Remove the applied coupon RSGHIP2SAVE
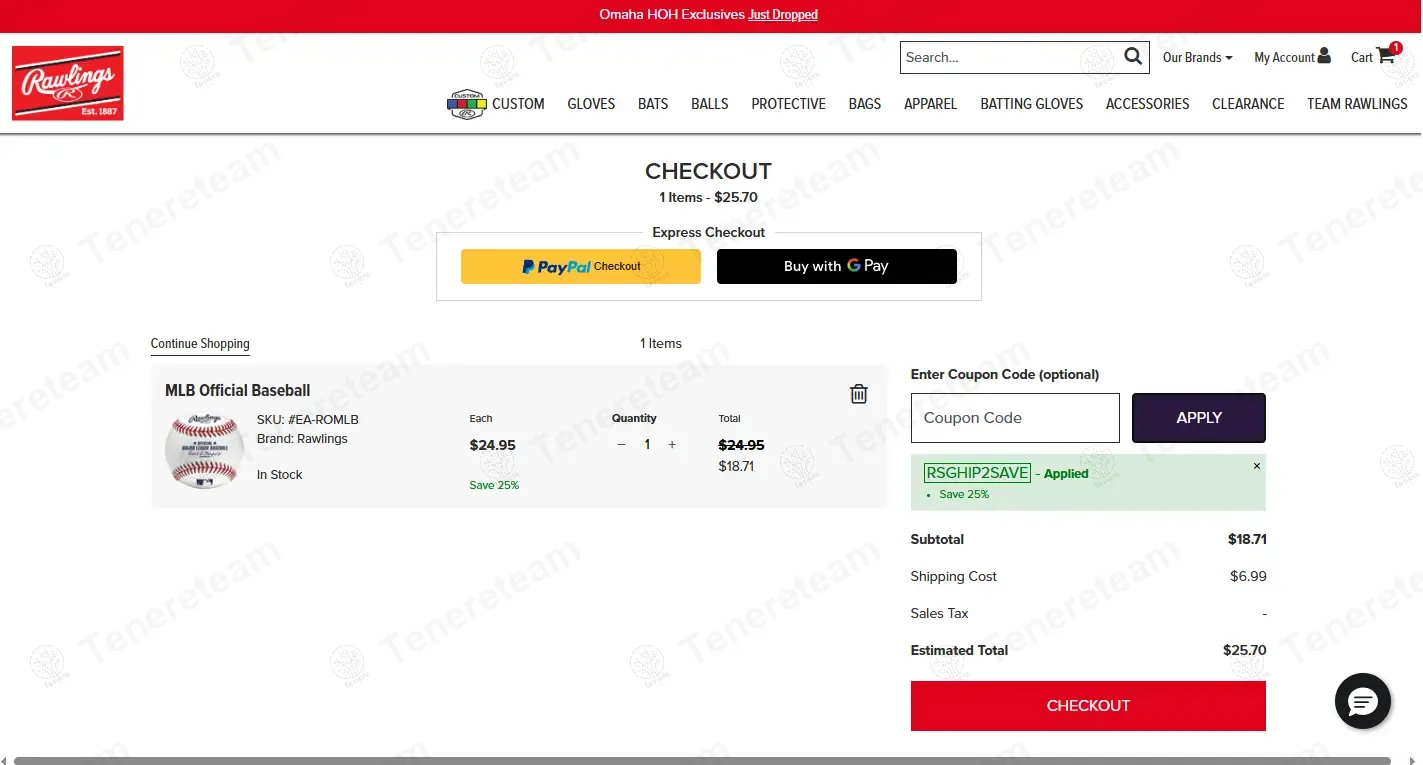 [1256, 466]
